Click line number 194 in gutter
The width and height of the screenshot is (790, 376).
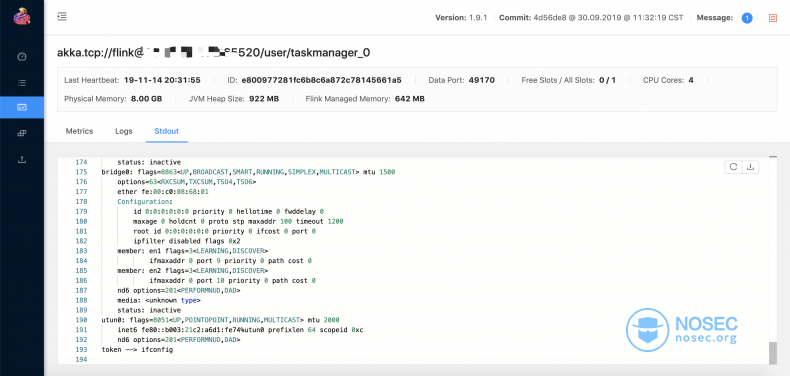(x=81, y=359)
